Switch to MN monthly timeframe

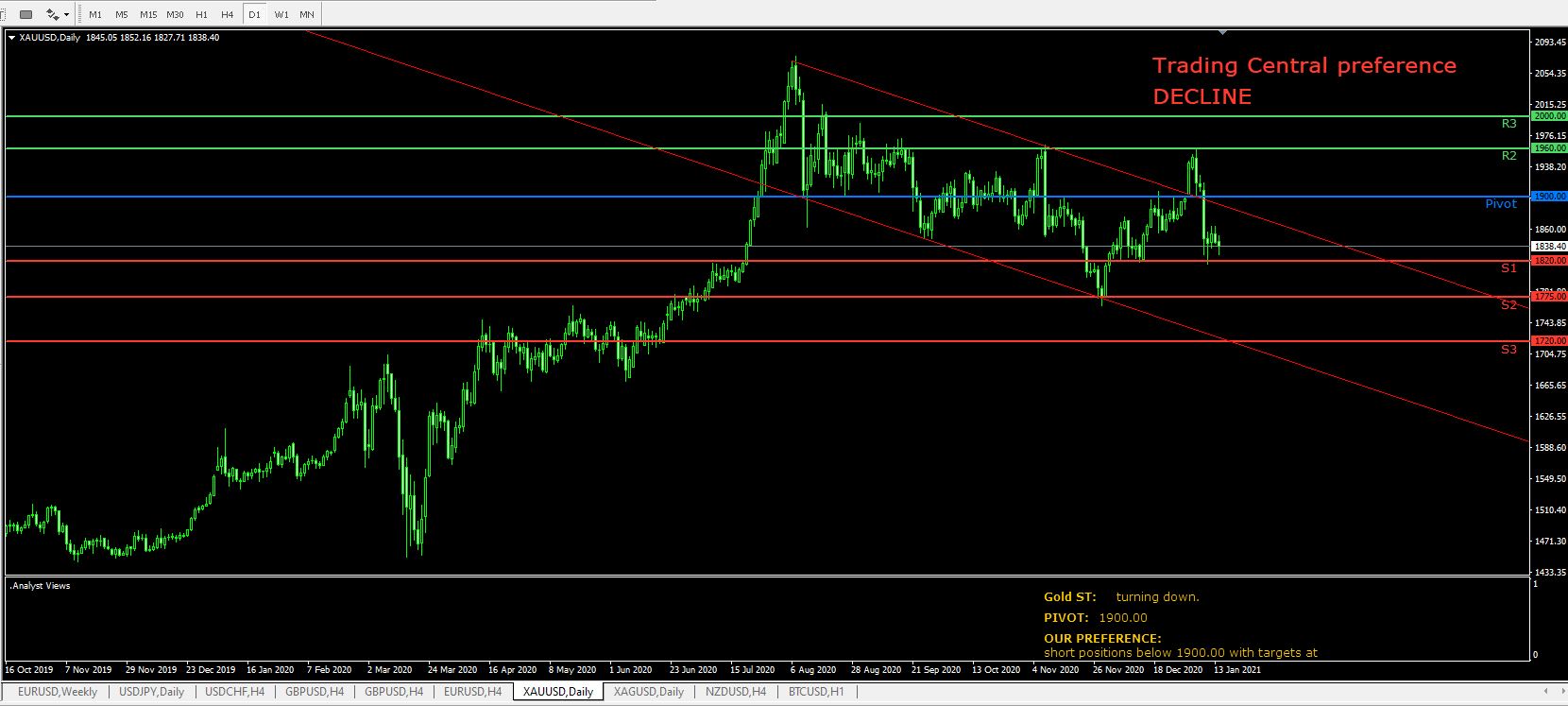pos(307,14)
